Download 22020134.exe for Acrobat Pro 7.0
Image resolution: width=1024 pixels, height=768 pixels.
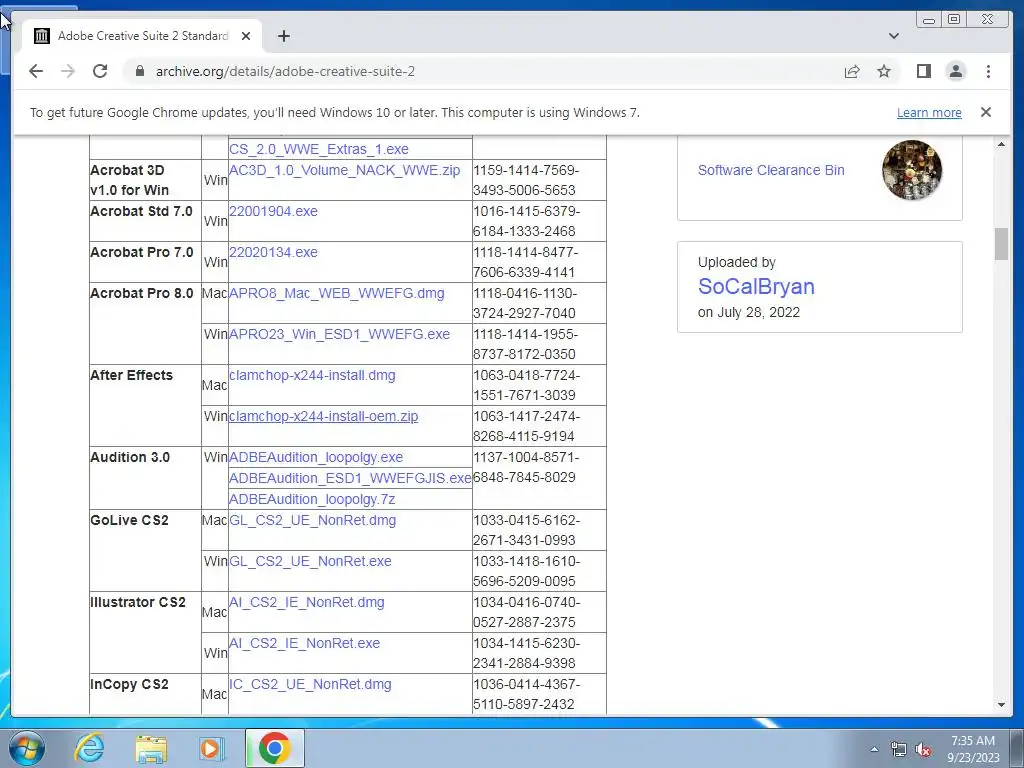tap(273, 252)
